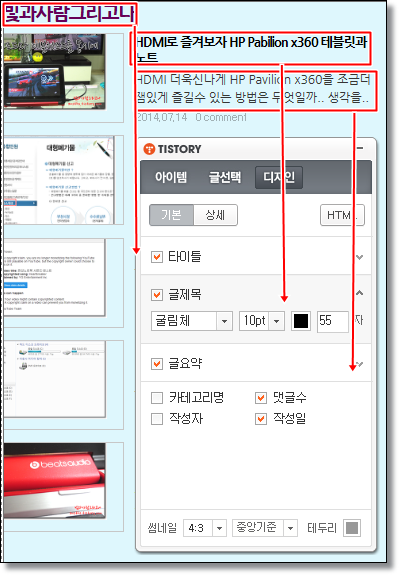Uncheck the 작성일 checkbox
Image resolution: width=399 pixels, height=575 pixels.
coord(261,419)
